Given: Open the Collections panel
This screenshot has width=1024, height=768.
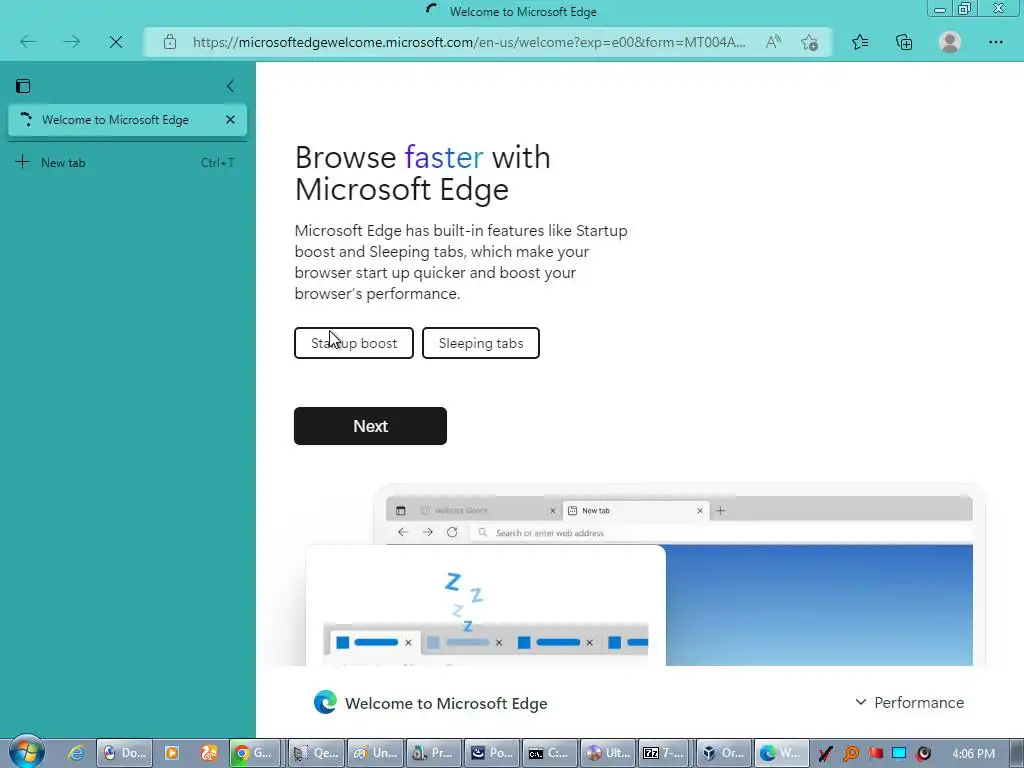Looking at the screenshot, I should [x=904, y=42].
